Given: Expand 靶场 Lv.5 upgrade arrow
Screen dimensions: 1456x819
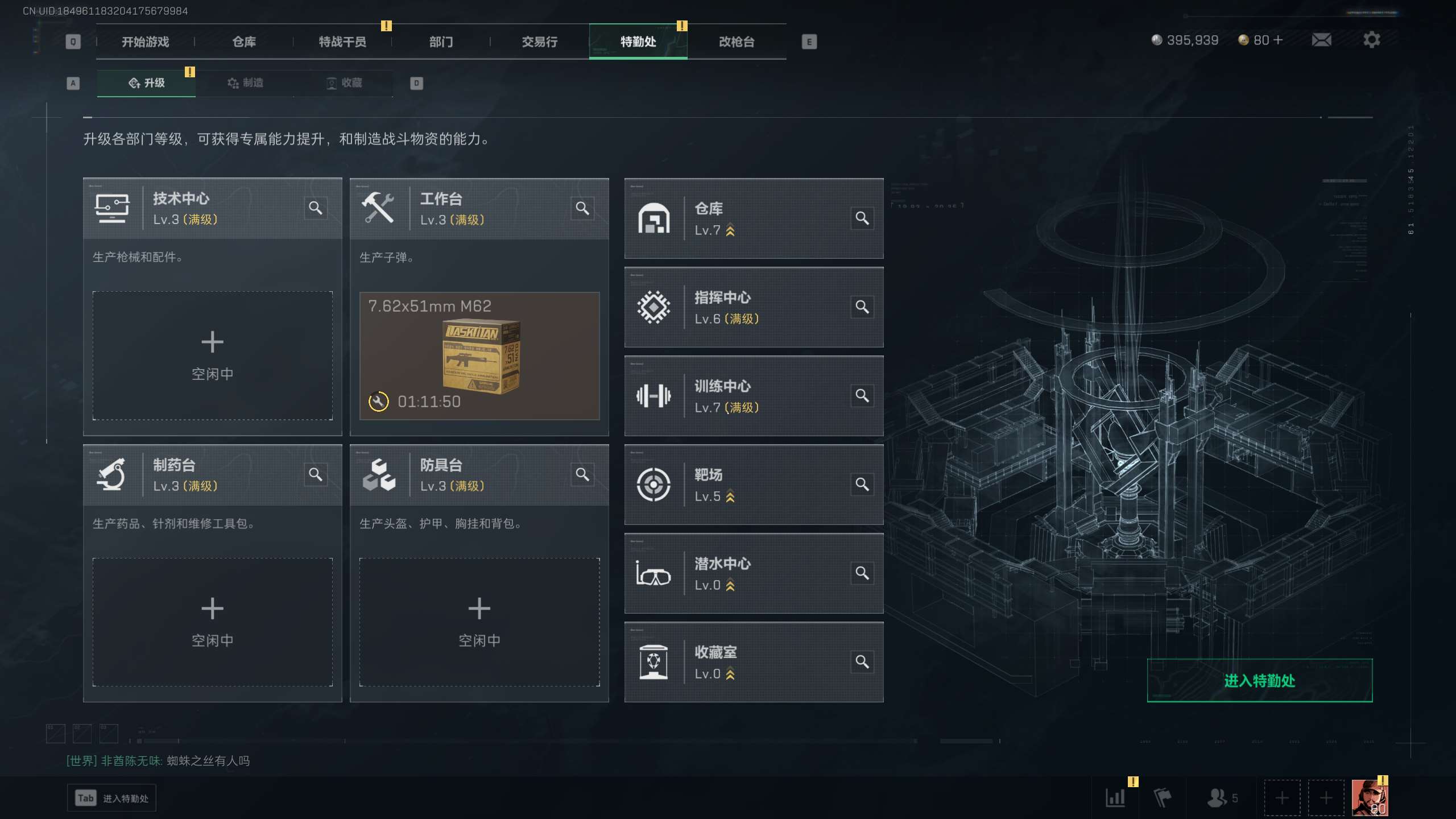Looking at the screenshot, I should pos(730,497).
